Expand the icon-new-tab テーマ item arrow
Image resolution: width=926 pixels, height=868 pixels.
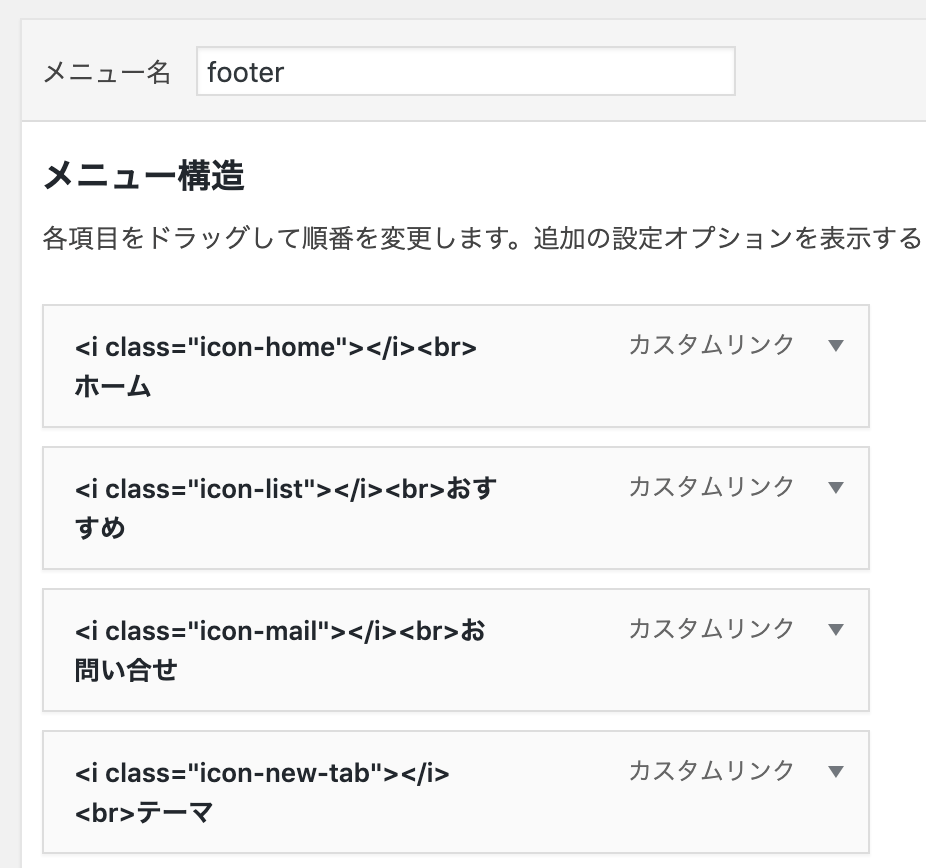click(x=836, y=771)
